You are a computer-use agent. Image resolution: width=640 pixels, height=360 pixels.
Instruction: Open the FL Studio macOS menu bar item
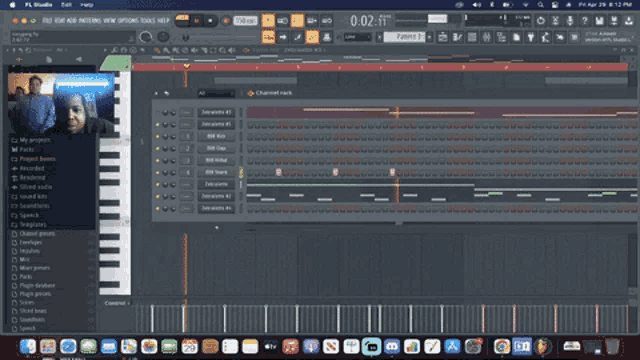(x=38, y=5)
